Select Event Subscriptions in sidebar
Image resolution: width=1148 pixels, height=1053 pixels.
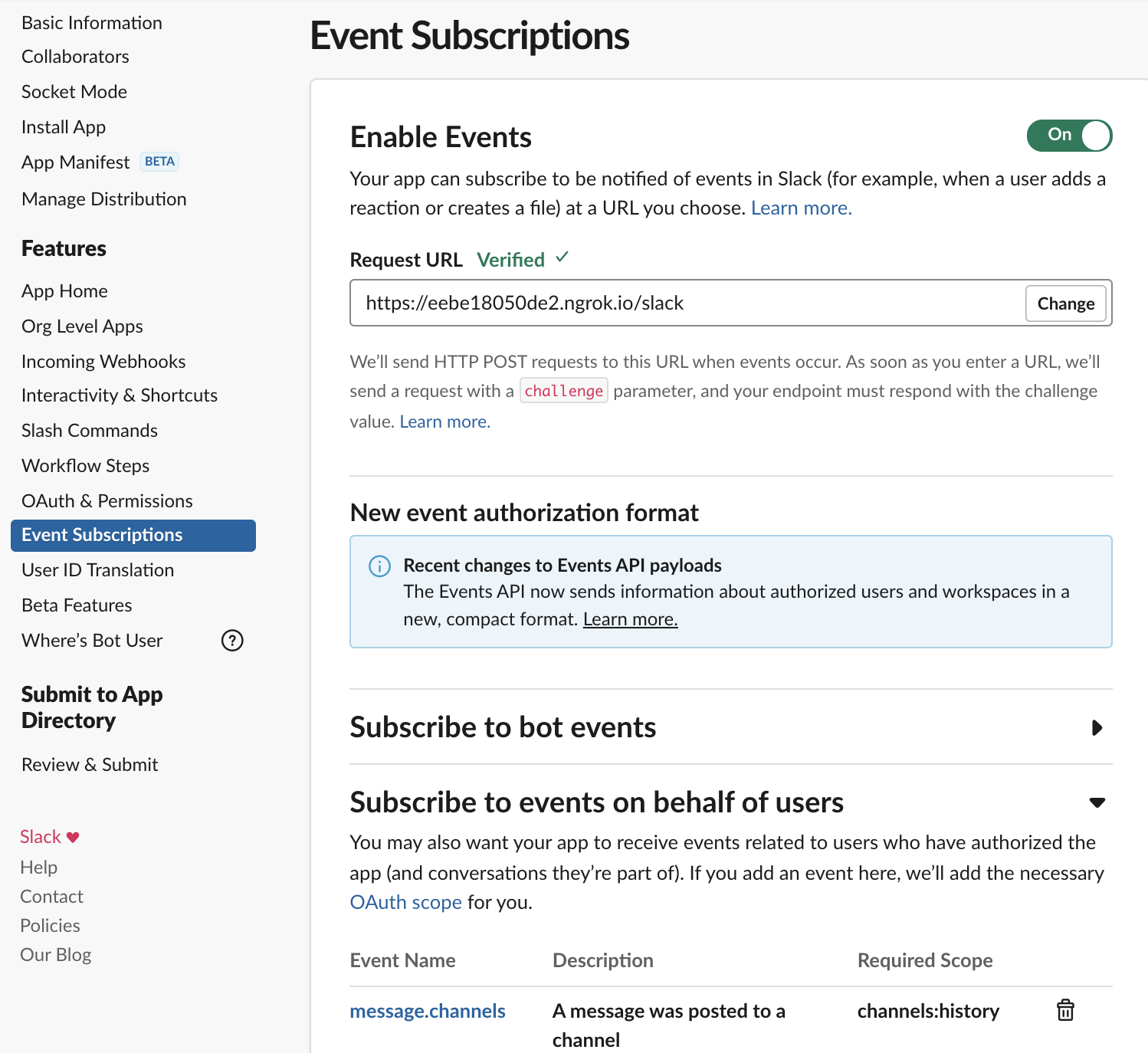pos(133,535)
